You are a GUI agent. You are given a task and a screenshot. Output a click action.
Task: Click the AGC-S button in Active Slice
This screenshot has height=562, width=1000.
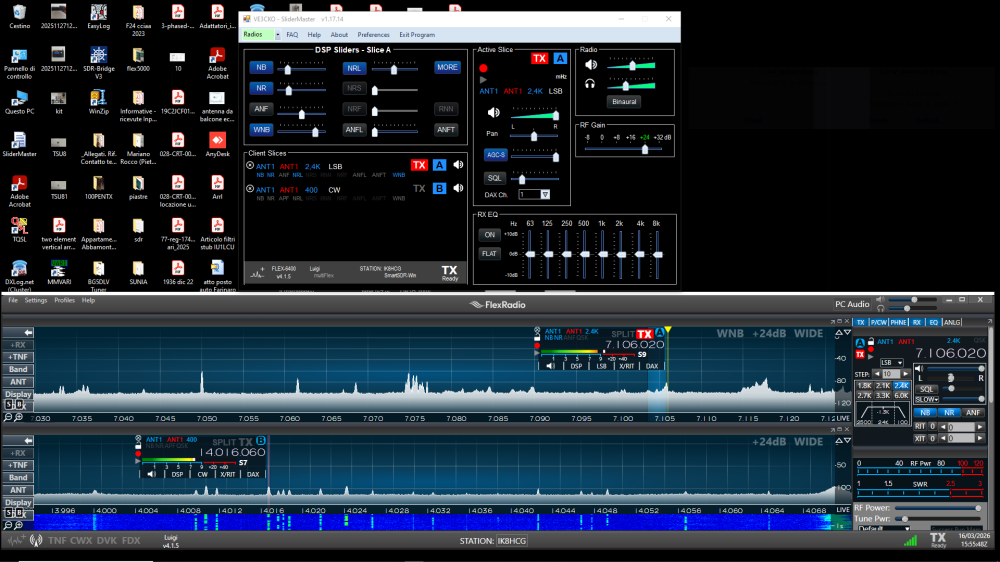point(495,155)
